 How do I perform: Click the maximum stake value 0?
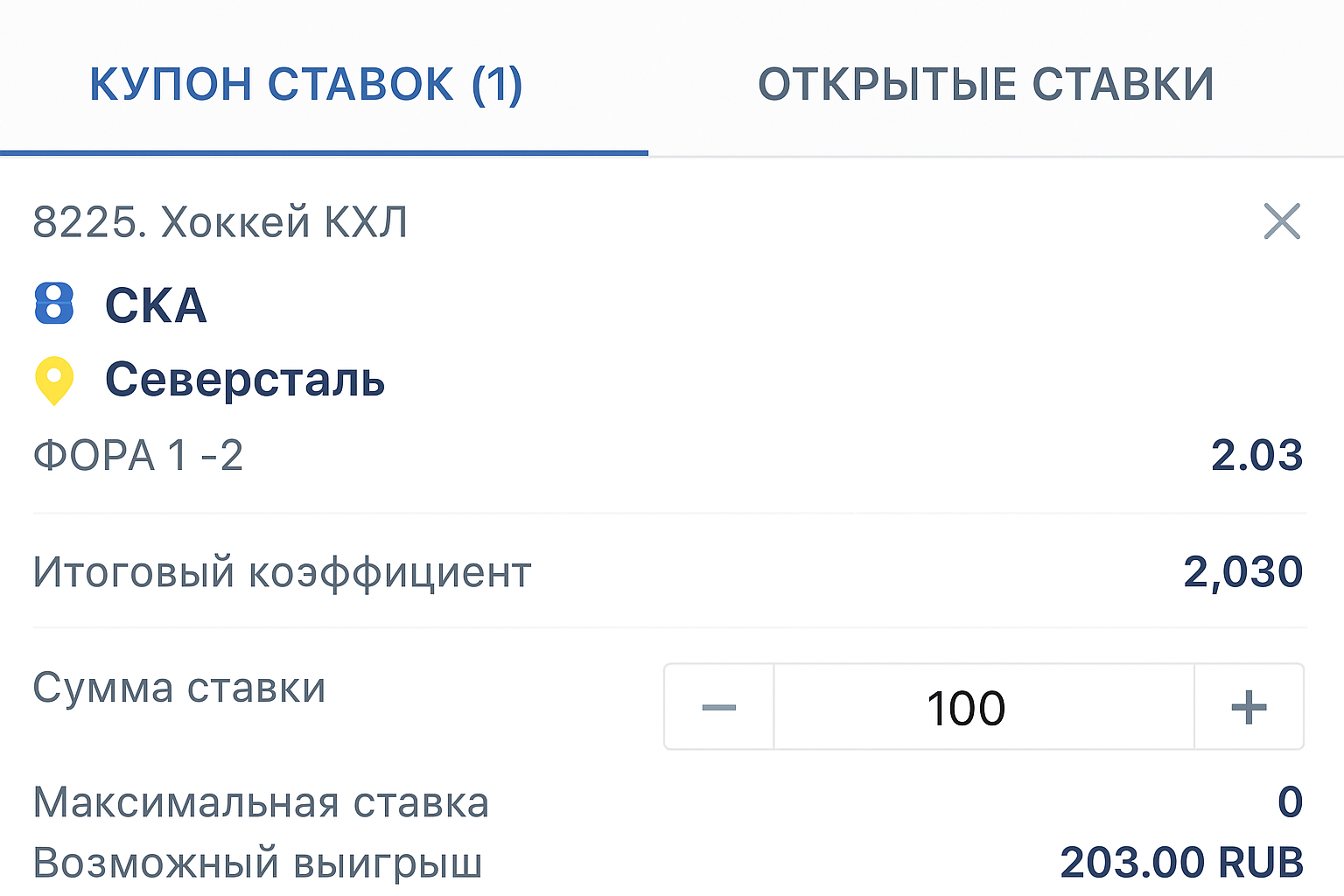point(1290,802)
